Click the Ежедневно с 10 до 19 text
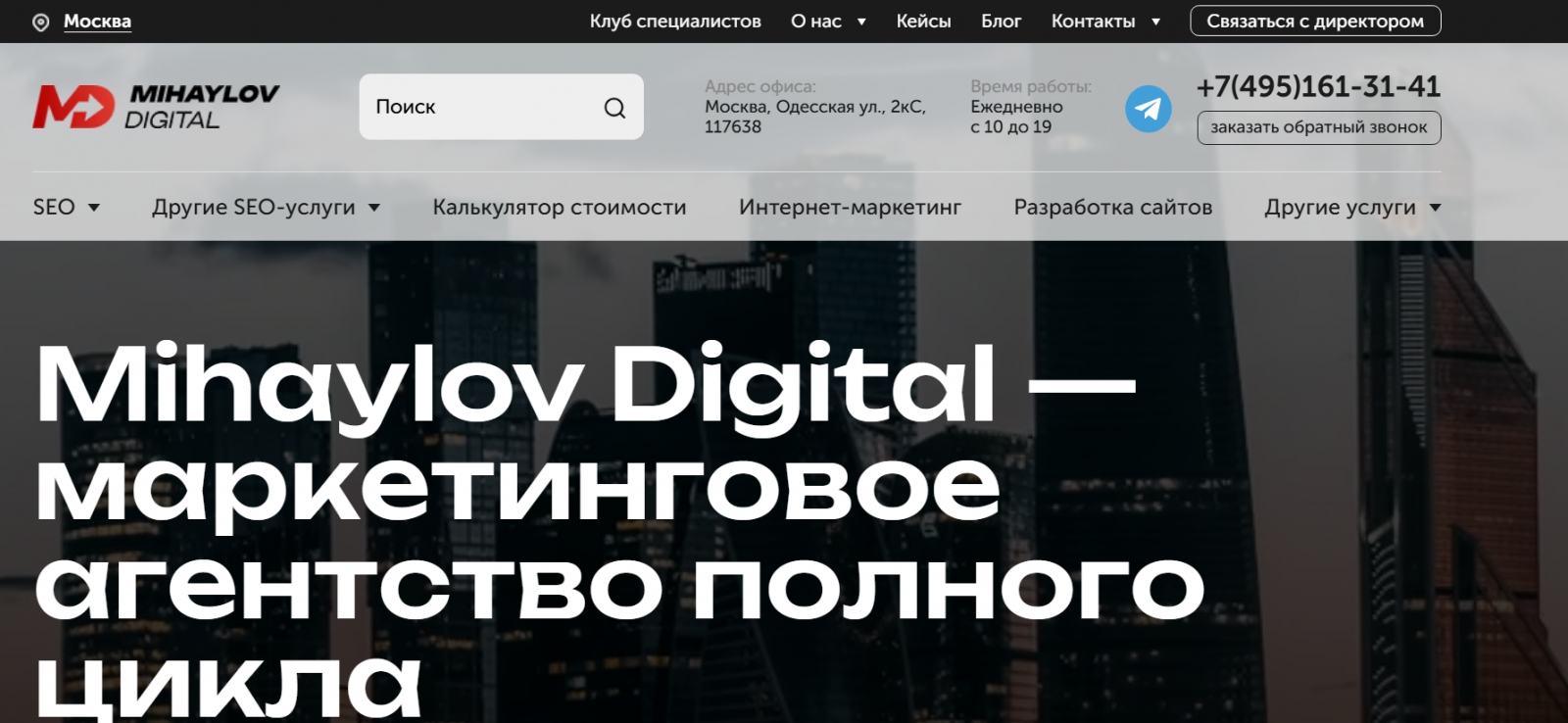This screenshot has width=1568, height=723. (1017, 117)
